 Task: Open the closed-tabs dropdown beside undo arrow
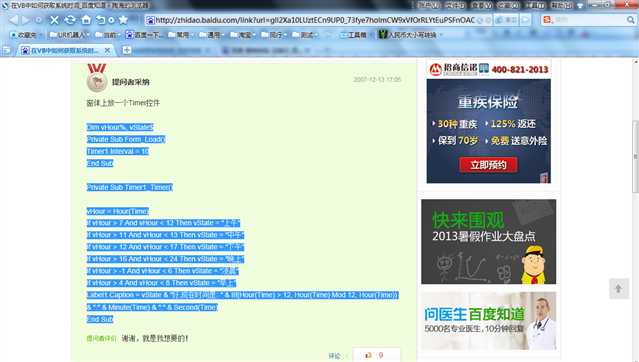[111, 20]
